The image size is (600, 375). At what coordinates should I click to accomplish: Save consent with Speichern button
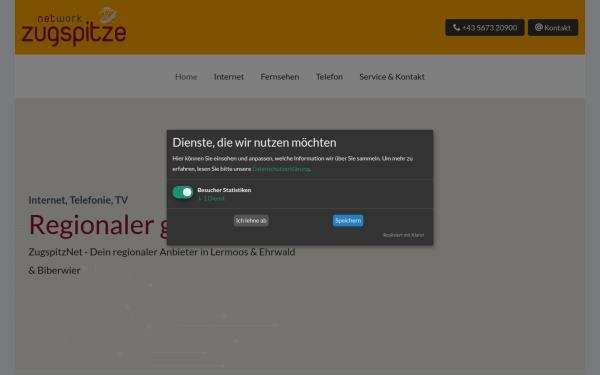pos(348,220)
